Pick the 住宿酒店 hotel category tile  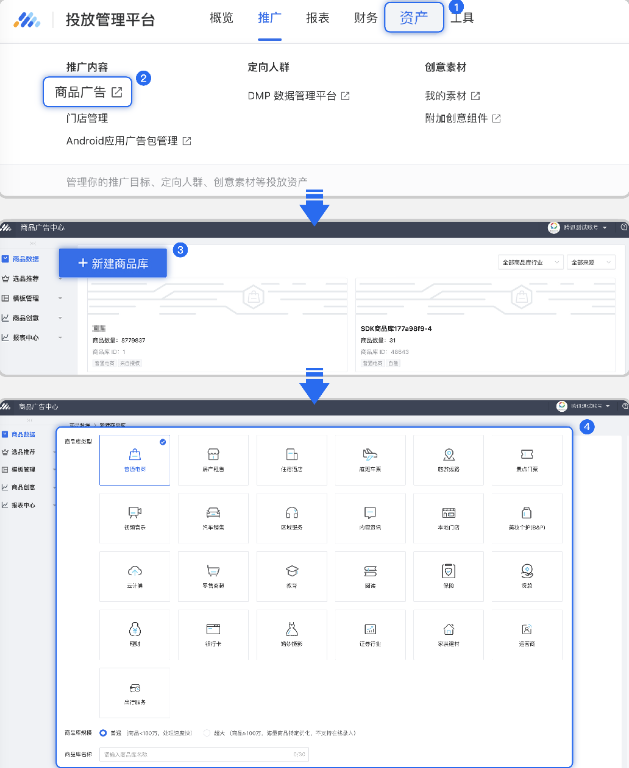point(291,460)
